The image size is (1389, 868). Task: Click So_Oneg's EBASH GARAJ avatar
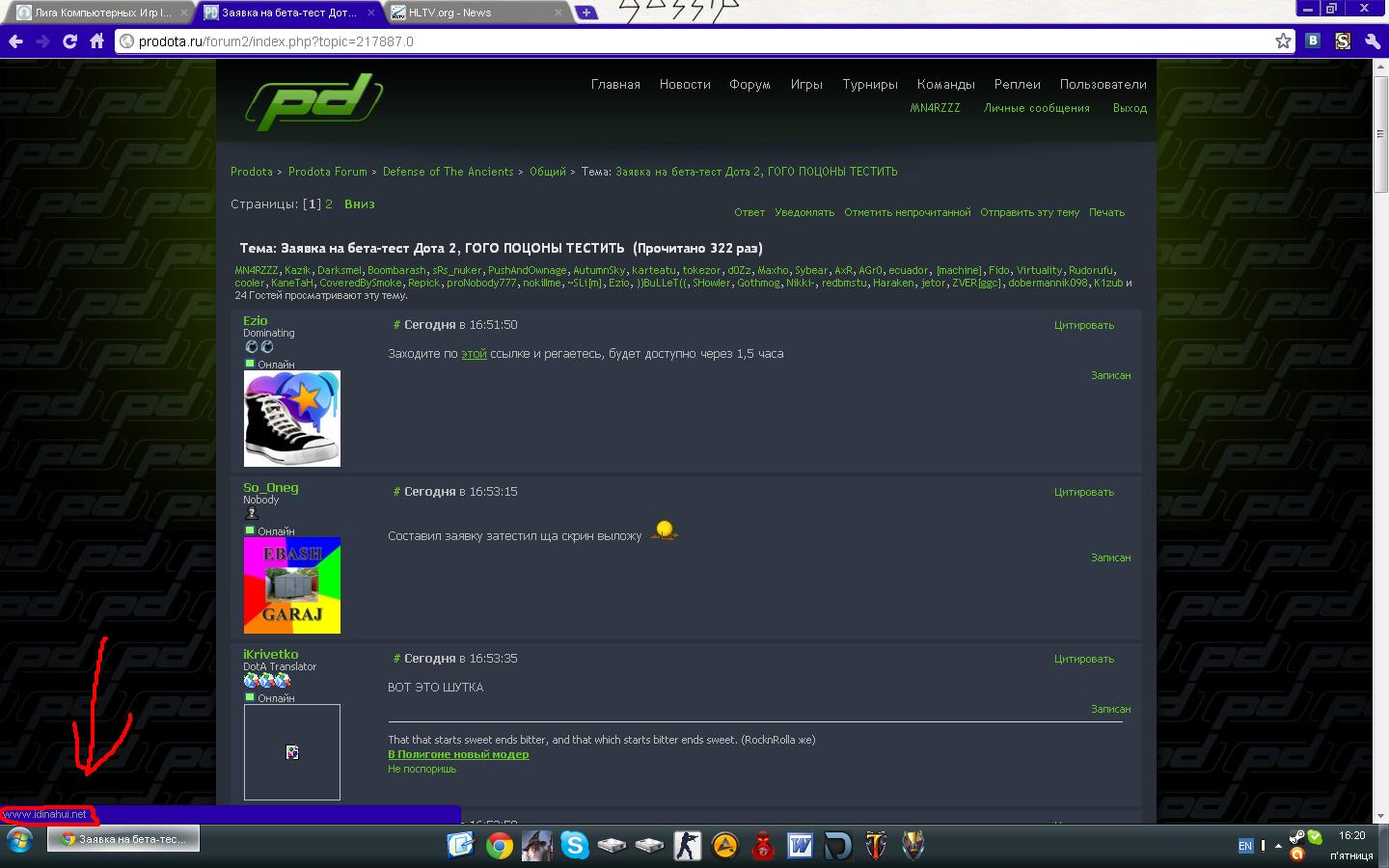point(292,585)
